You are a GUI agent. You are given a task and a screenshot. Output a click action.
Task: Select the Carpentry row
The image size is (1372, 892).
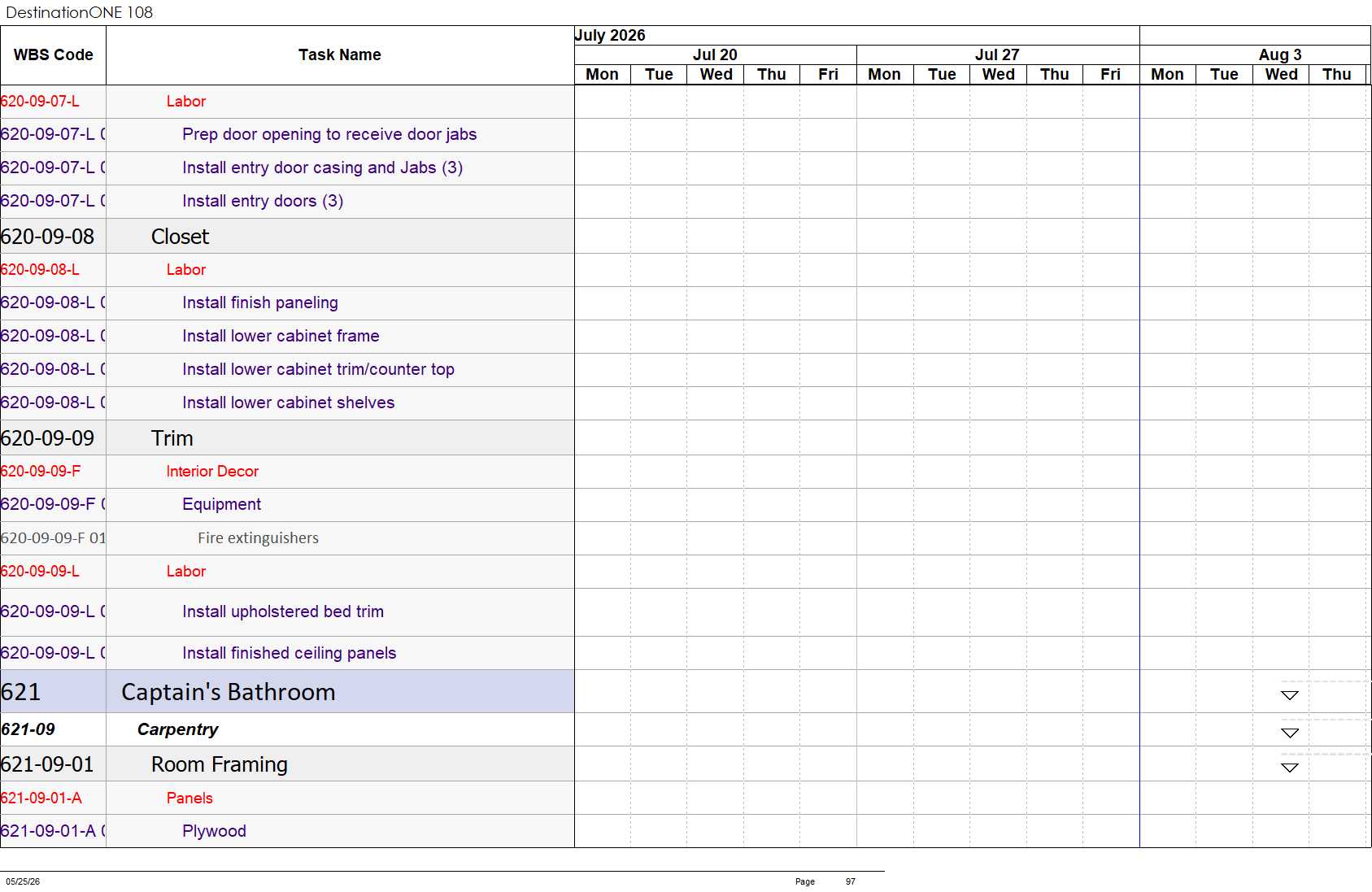click(287, 729)
